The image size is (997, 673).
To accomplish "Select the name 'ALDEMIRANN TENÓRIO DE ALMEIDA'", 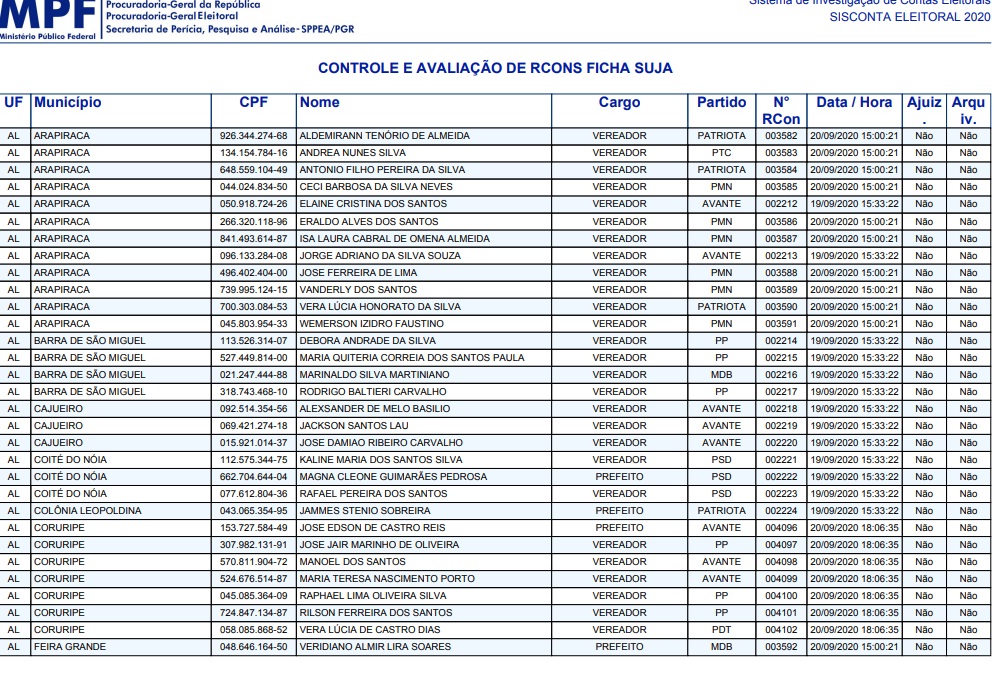I will pos(385,136).
